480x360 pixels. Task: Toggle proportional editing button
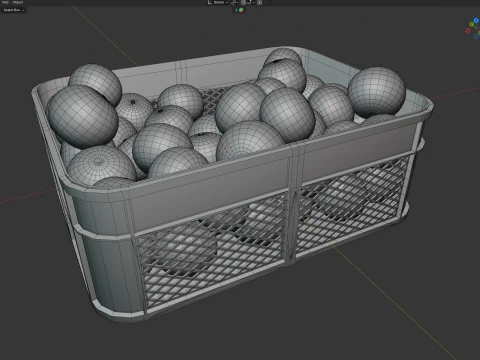[x=259, y=2]
